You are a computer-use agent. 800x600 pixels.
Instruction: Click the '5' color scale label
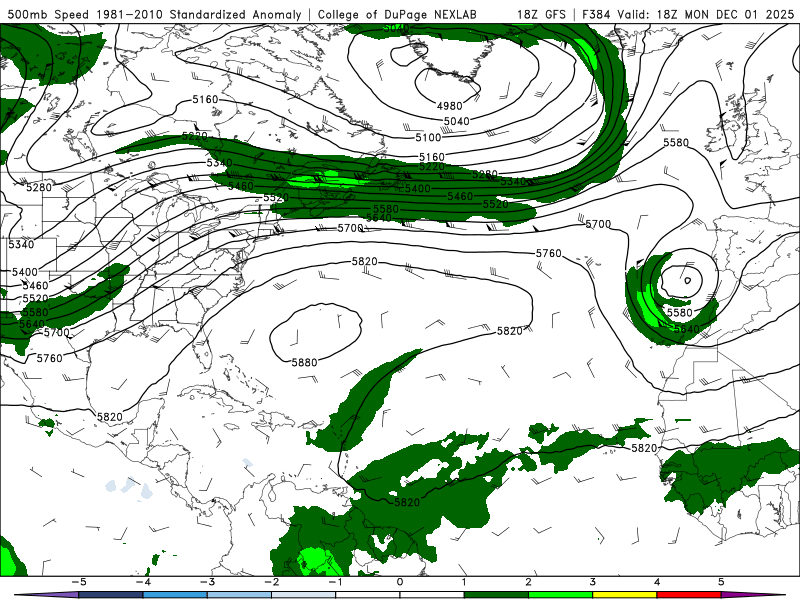point(721,582)
